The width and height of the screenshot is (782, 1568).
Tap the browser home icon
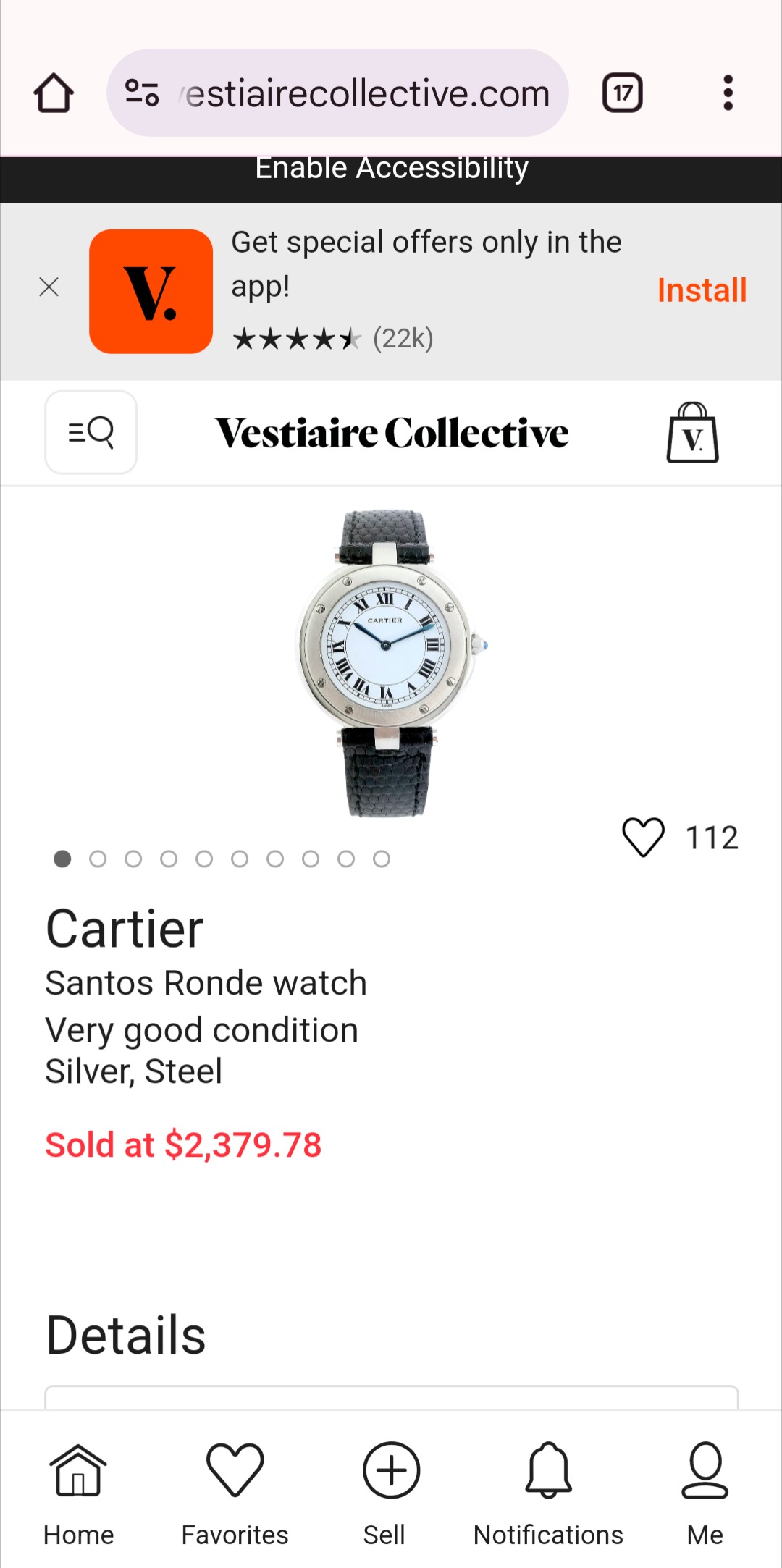54,93
